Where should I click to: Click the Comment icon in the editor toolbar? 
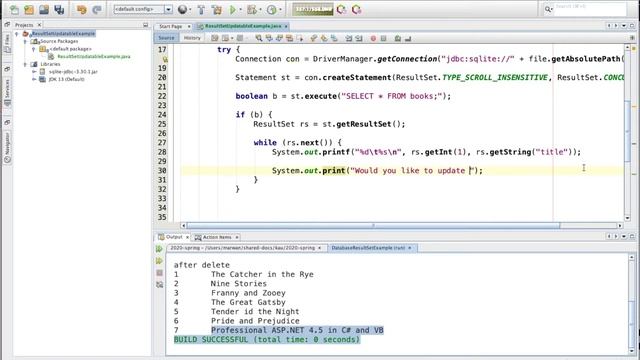click(398, 38)
